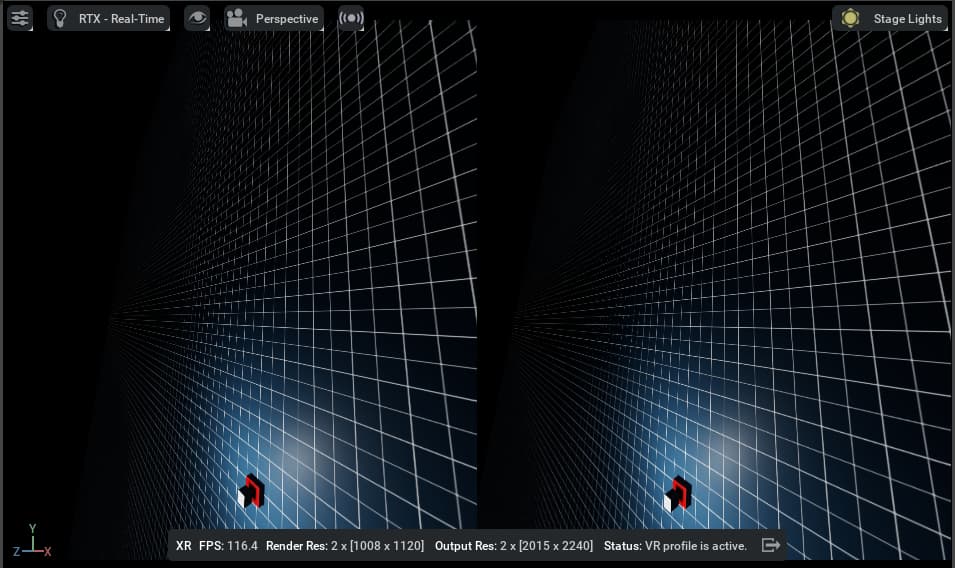Click the Status: VR profile is active text
This screenshot has height=568, width=955.
click(675, 546)
